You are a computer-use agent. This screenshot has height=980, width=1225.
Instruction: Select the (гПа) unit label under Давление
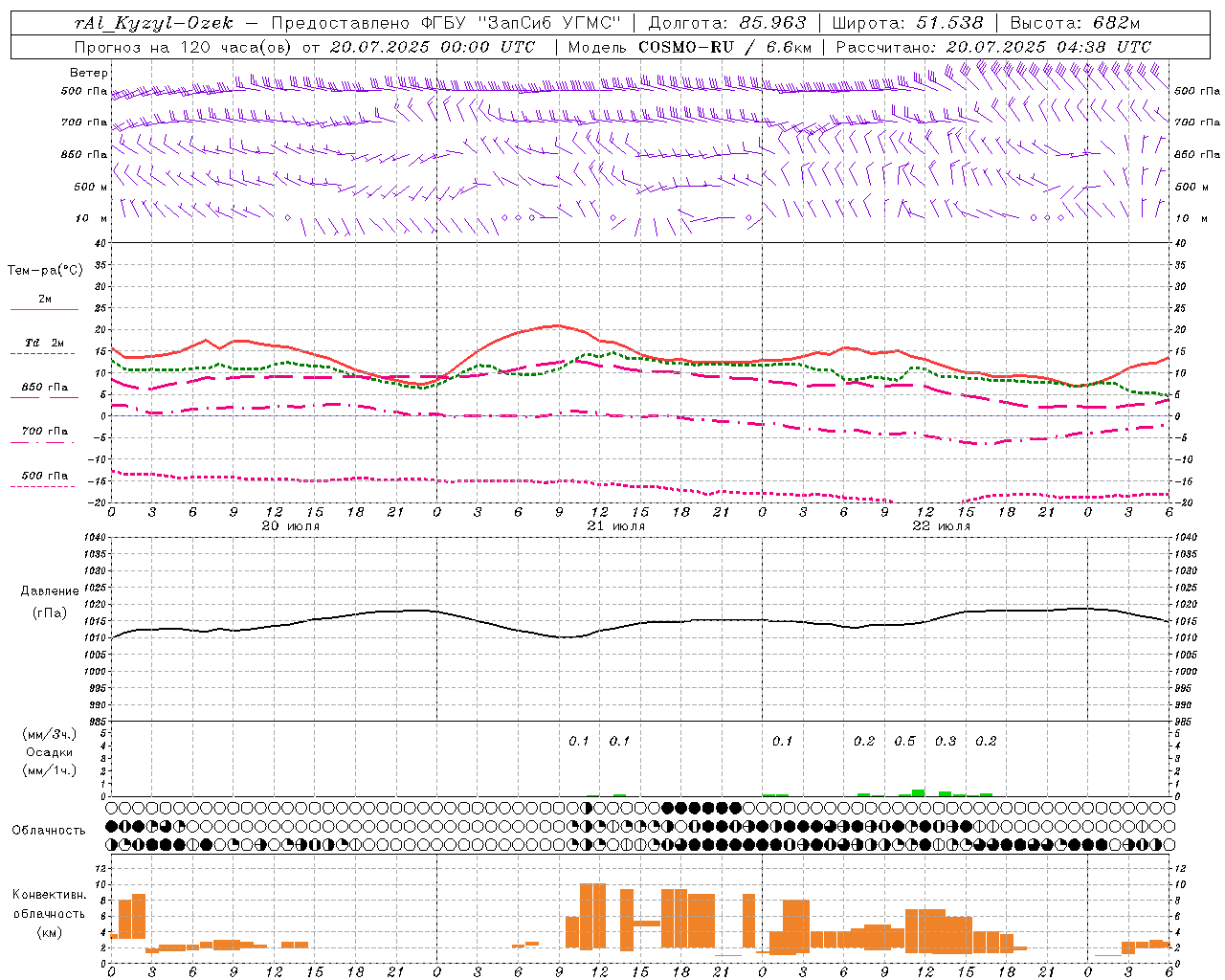(50, 612)
